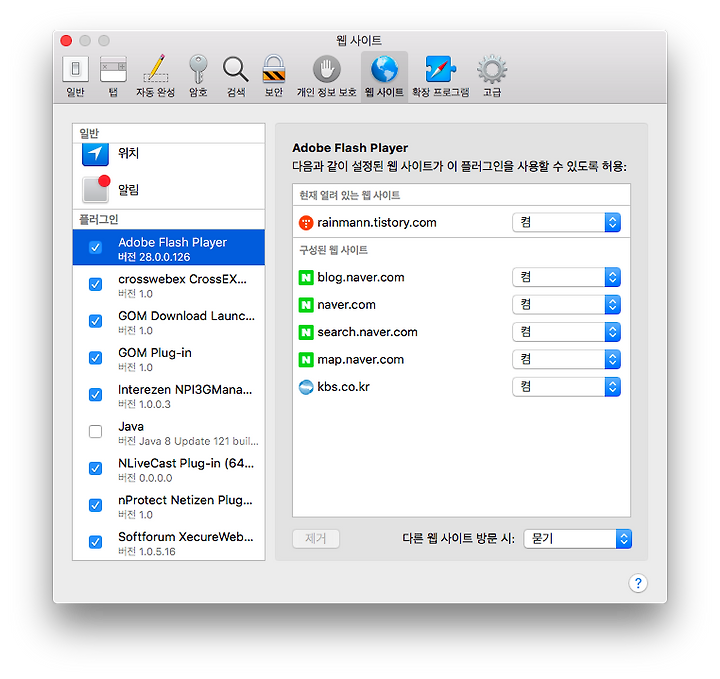Close the 웹 사이트 preferences window
Viewport: 720px width, 679px height.
tap(66, 40)
